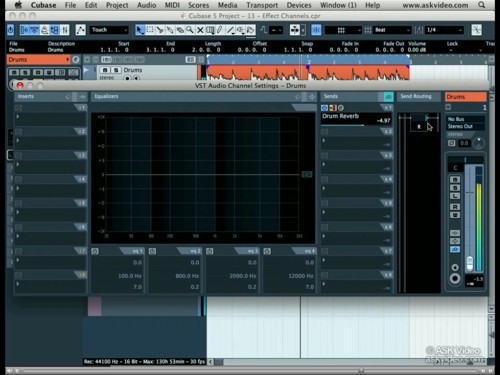Screen dimensions: 500x375
Task: Select the Range Selection tool
Action: pyautogui.click(x=150, y=30)
